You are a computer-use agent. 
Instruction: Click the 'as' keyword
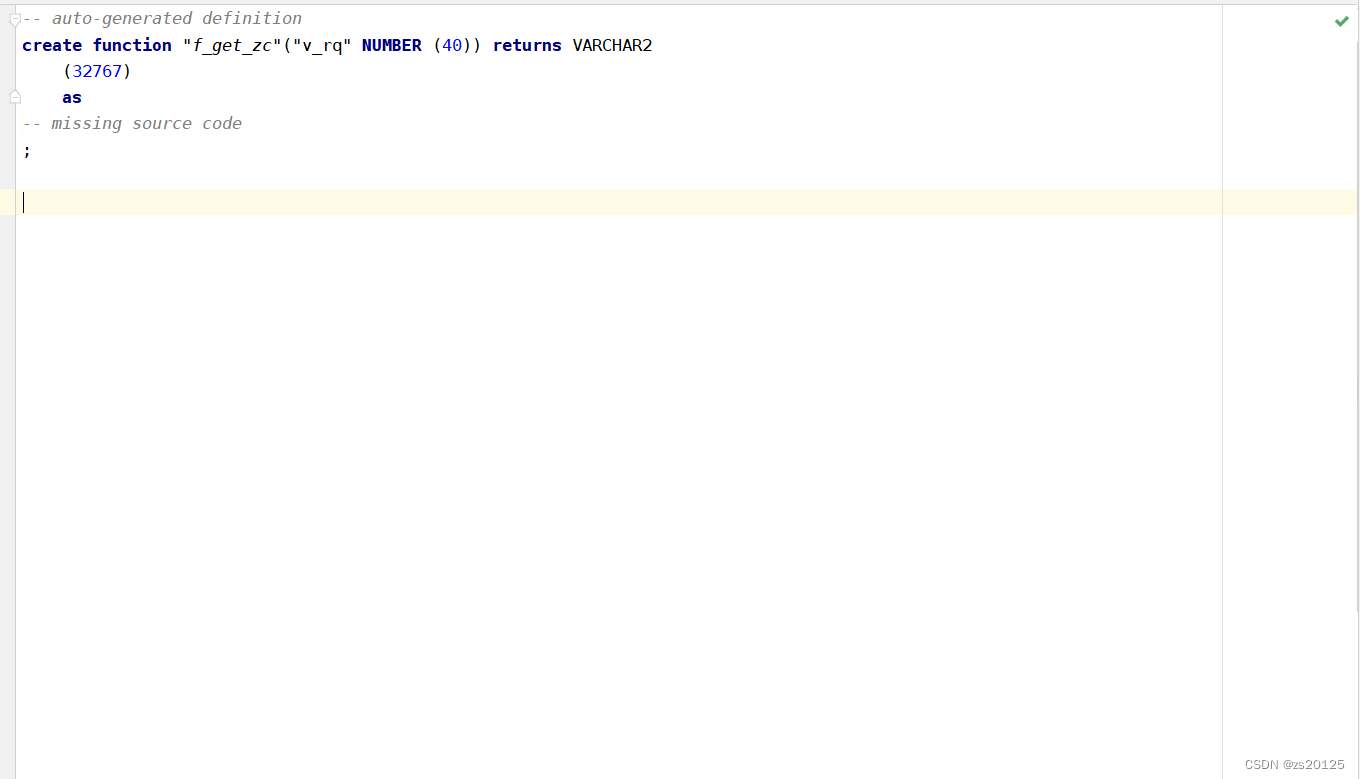pos(71,97)
